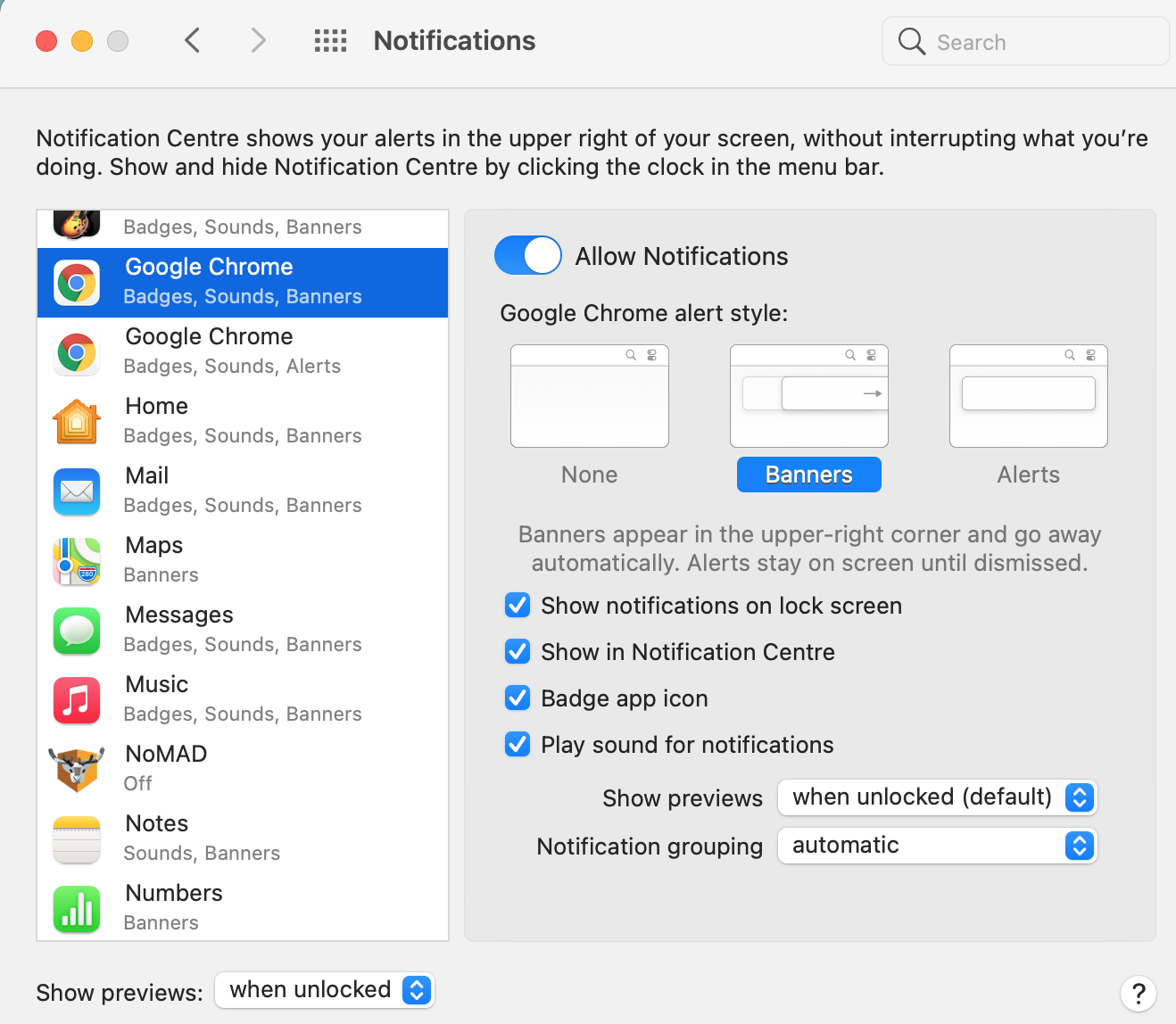Open help with question mark button

tap(1139, 993)
